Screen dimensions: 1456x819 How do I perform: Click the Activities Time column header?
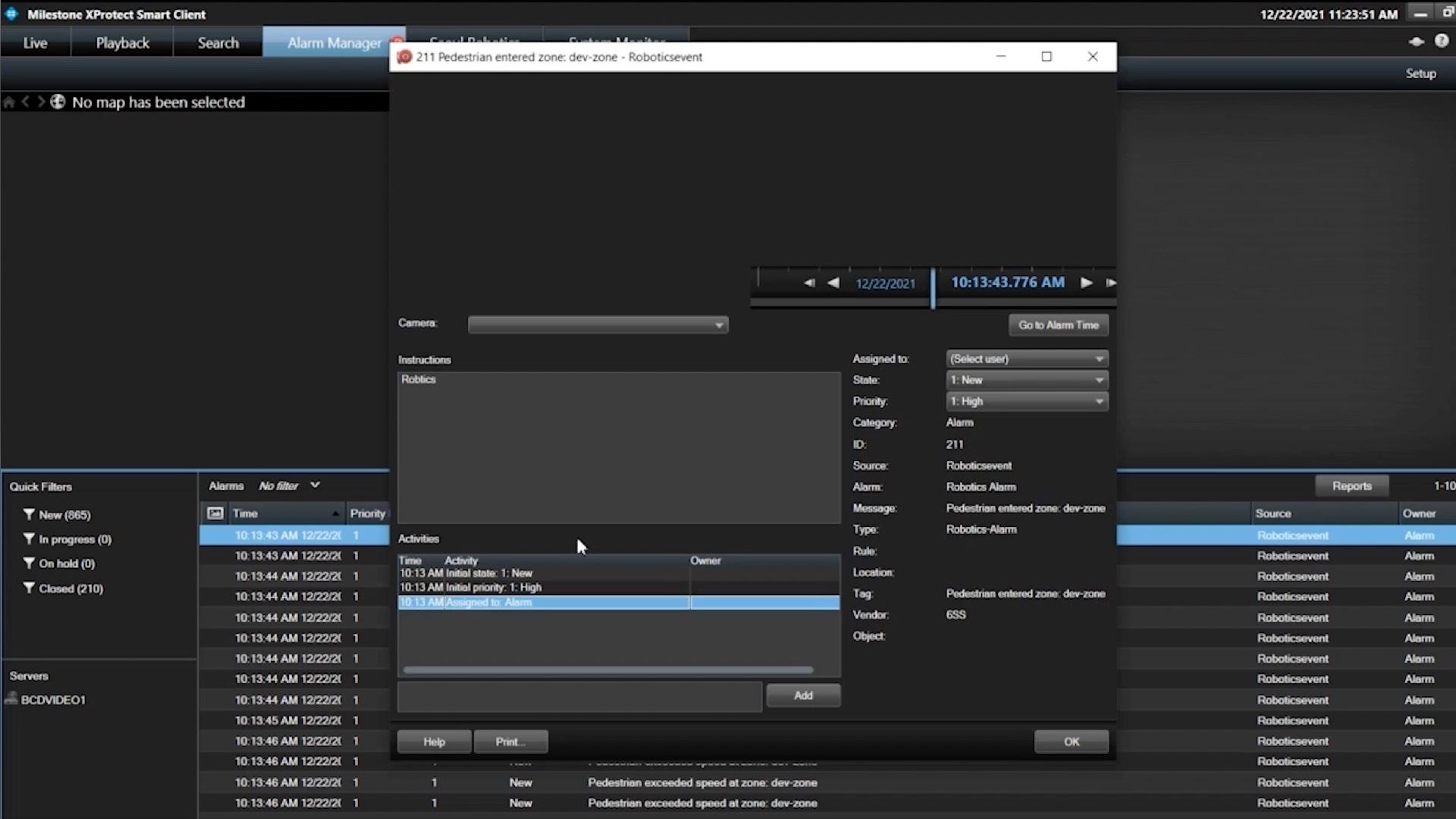click(x=420, y=560)
